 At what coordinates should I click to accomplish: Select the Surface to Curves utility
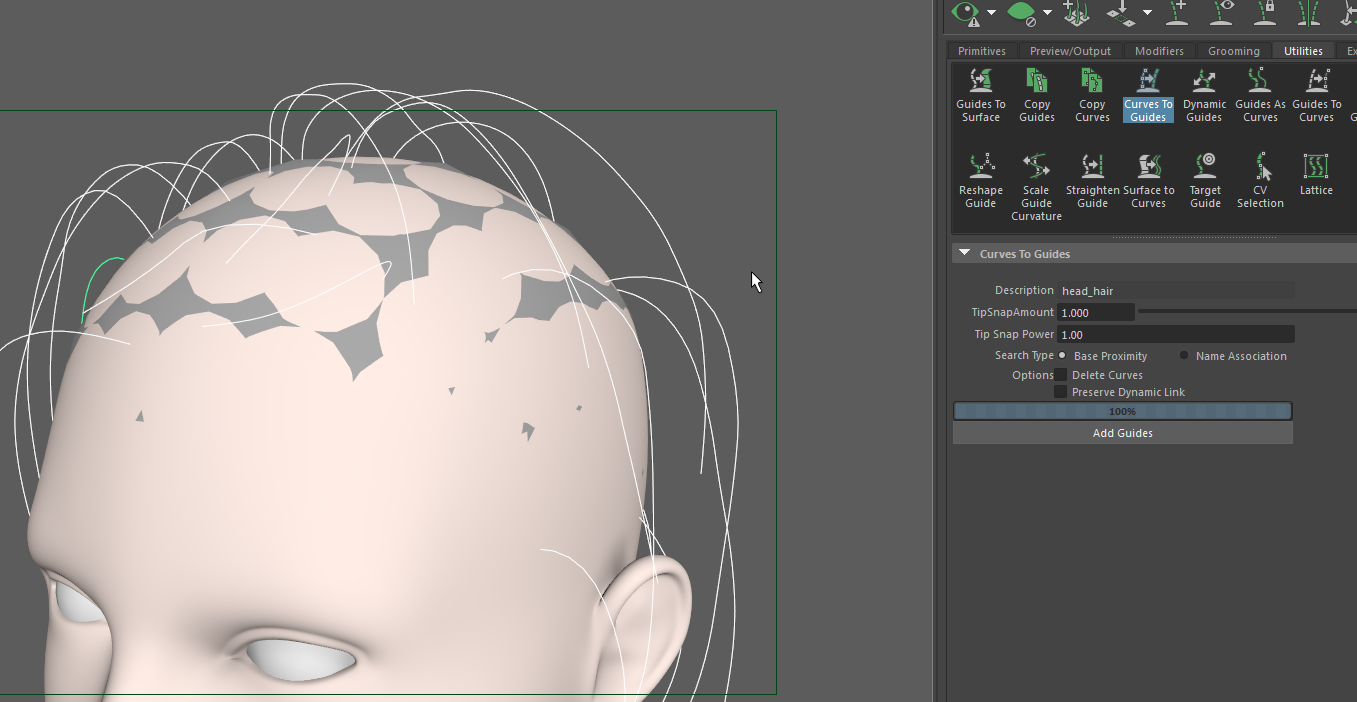(1148, 180)
